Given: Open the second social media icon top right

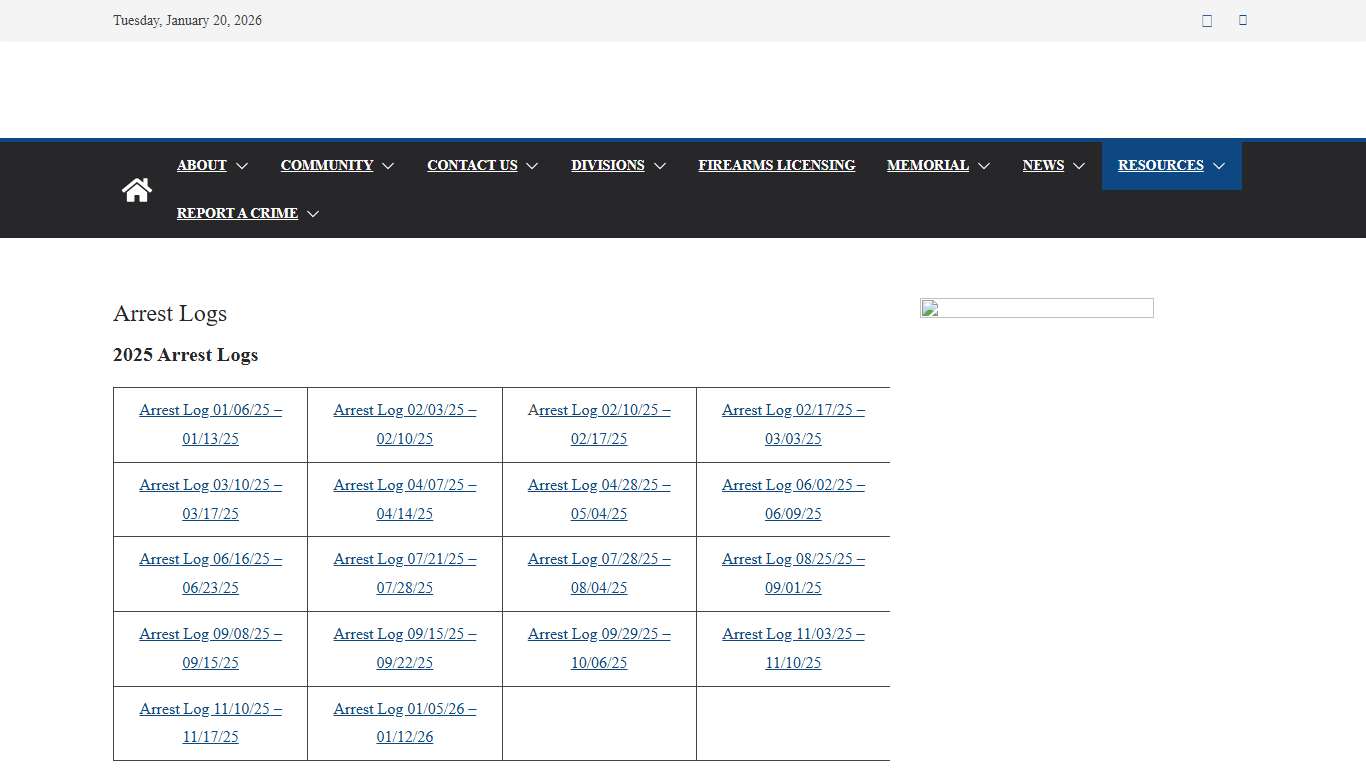Looking at the screenshot, I should coord(1242,20).
